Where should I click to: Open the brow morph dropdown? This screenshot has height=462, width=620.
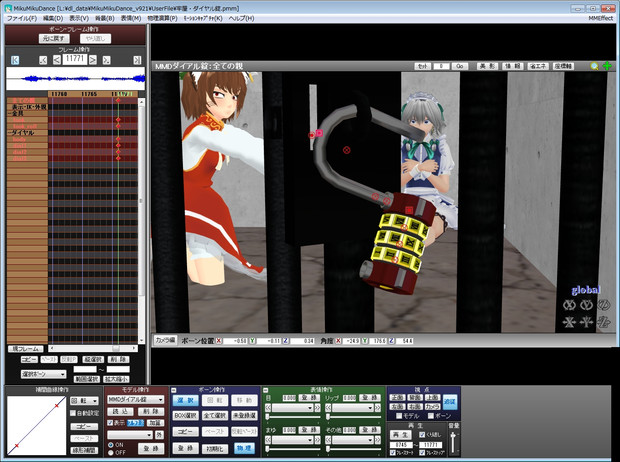point(293,440)
